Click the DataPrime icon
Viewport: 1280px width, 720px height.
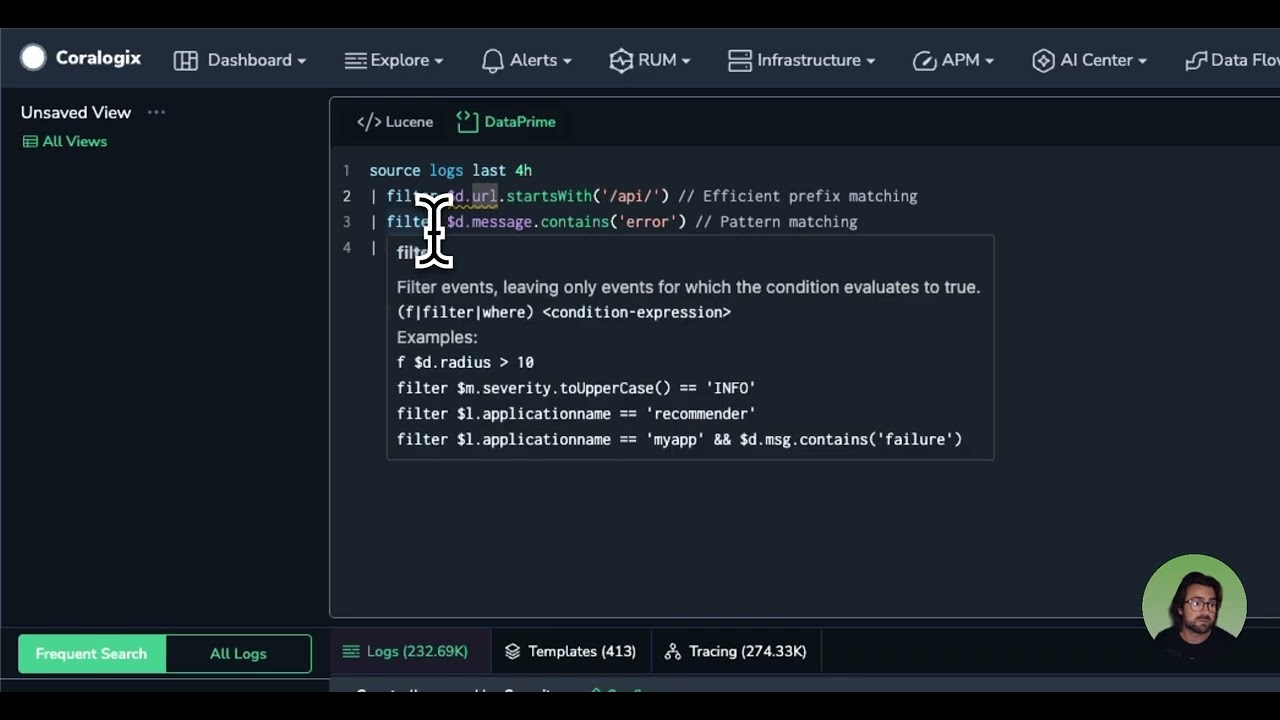pyautogui.click(x=467, y=122)
